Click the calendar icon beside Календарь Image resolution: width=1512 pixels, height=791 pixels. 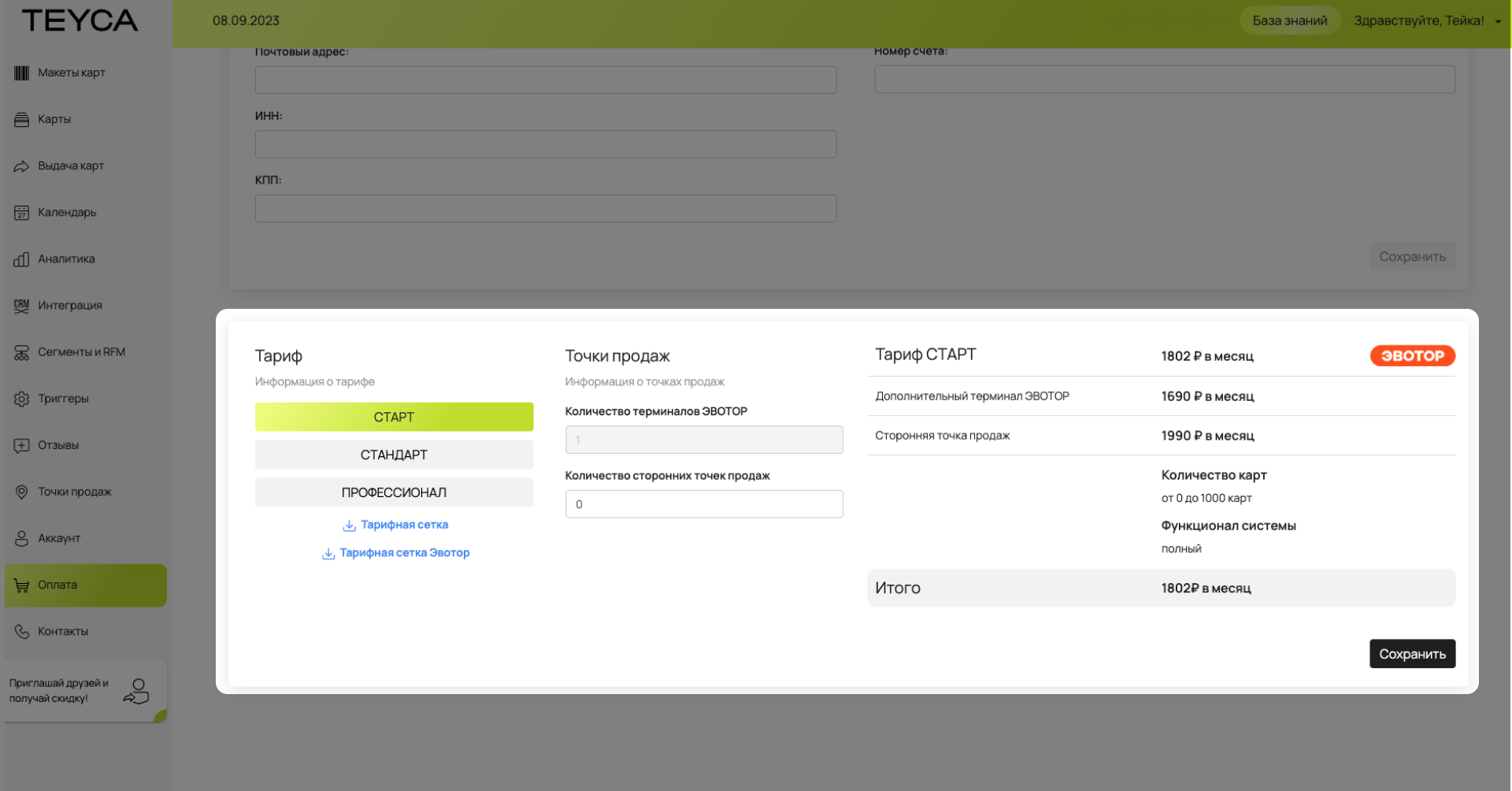pyautogui.click(x=21, y=212)
